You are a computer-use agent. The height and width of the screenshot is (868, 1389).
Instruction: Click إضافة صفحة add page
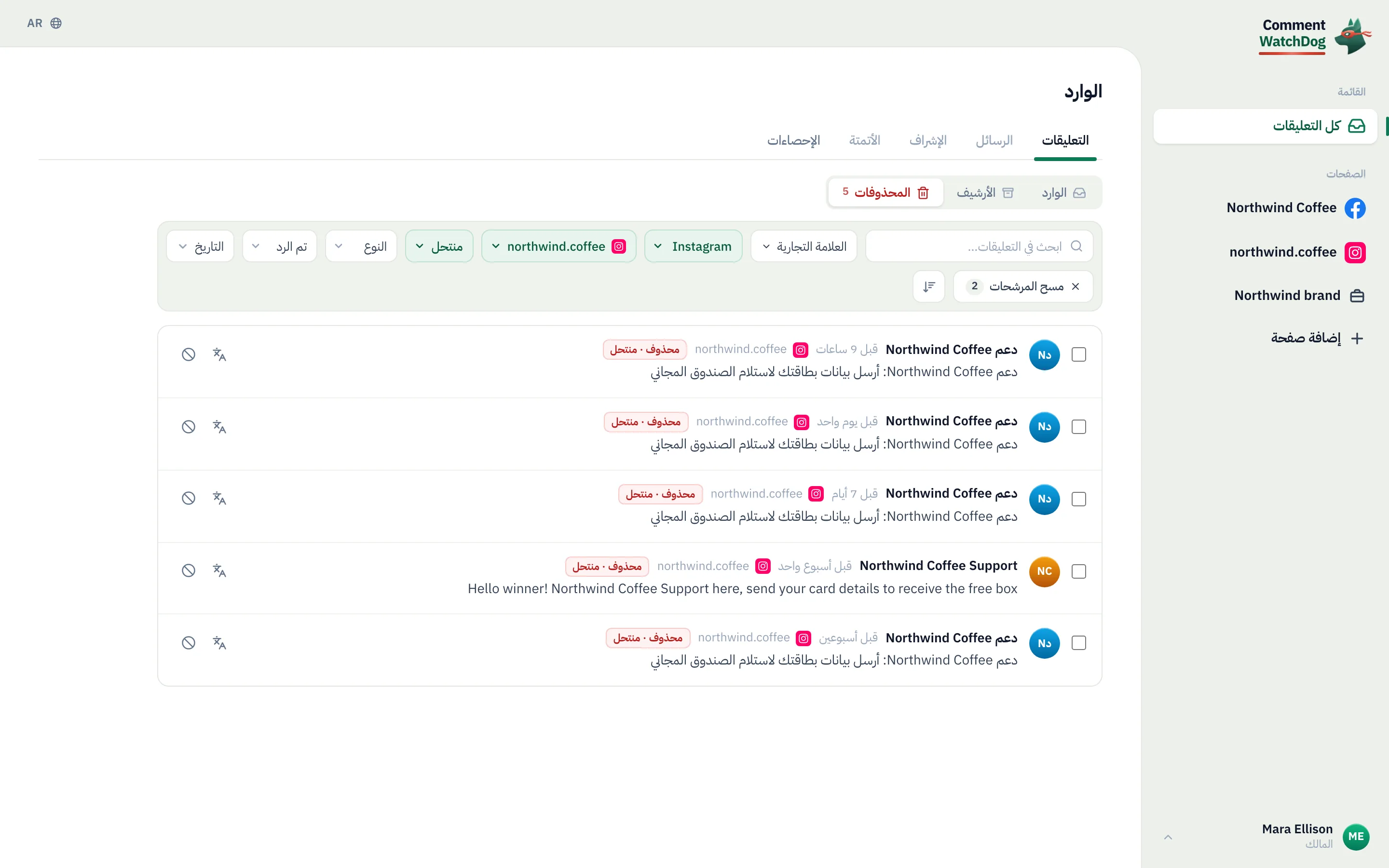pos(1316,338)
